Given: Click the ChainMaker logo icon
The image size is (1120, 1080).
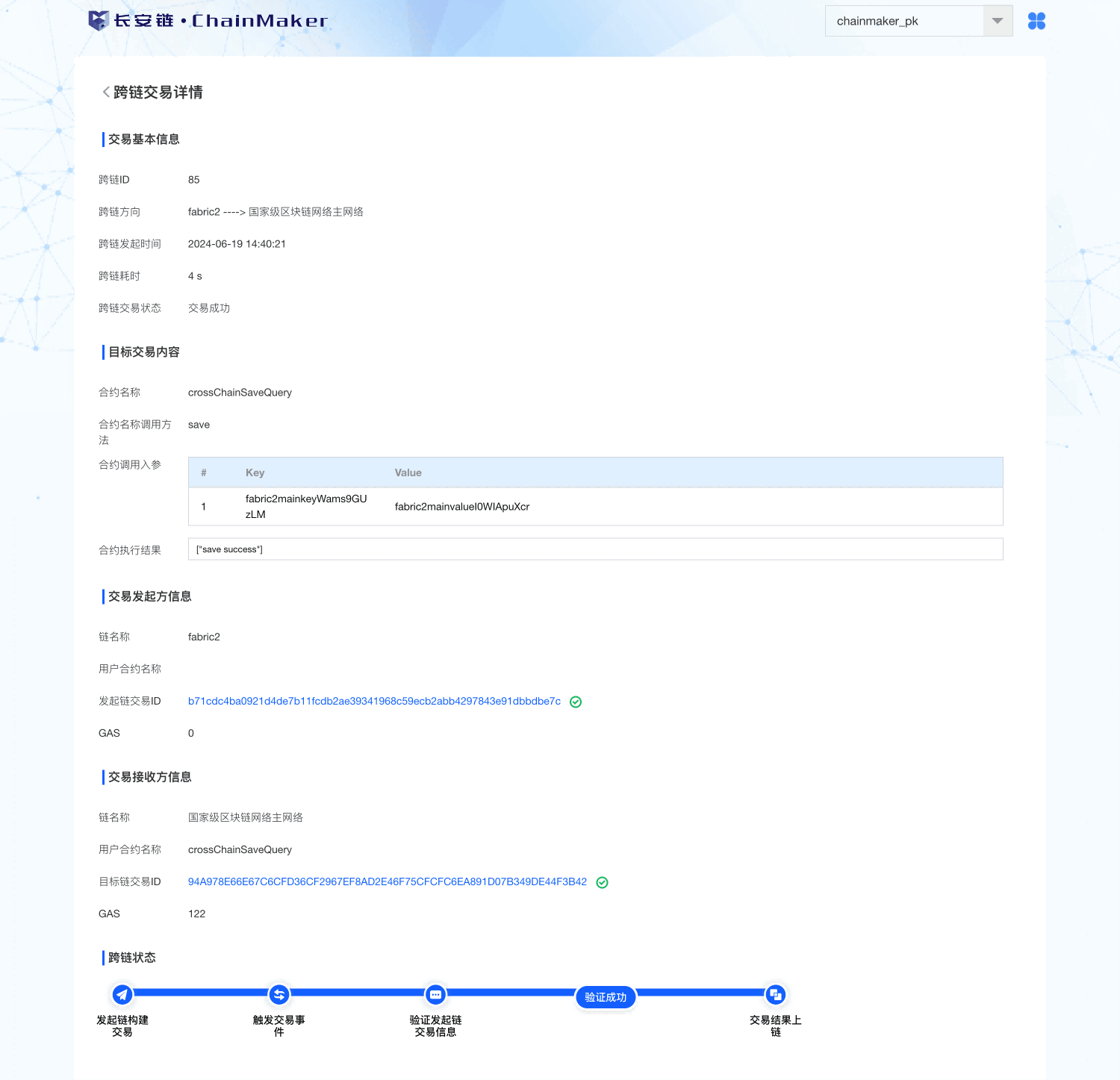Looking at the screenshot, I should 99,21.
